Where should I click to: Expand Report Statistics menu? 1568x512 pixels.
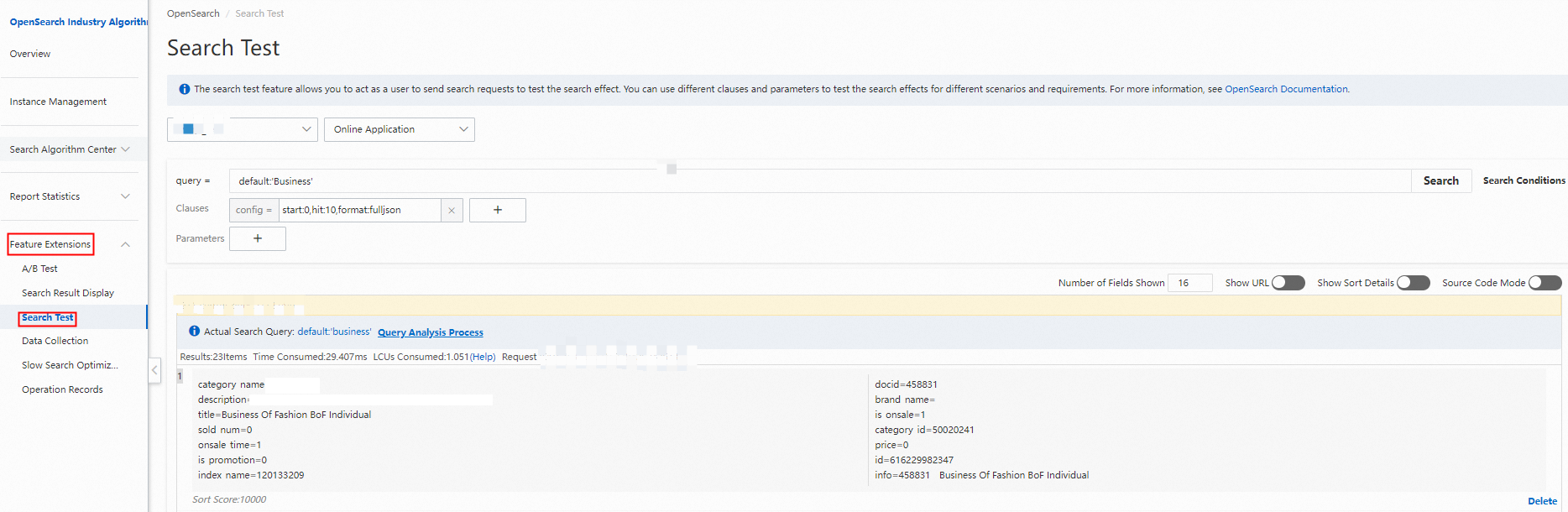[70, 196]
